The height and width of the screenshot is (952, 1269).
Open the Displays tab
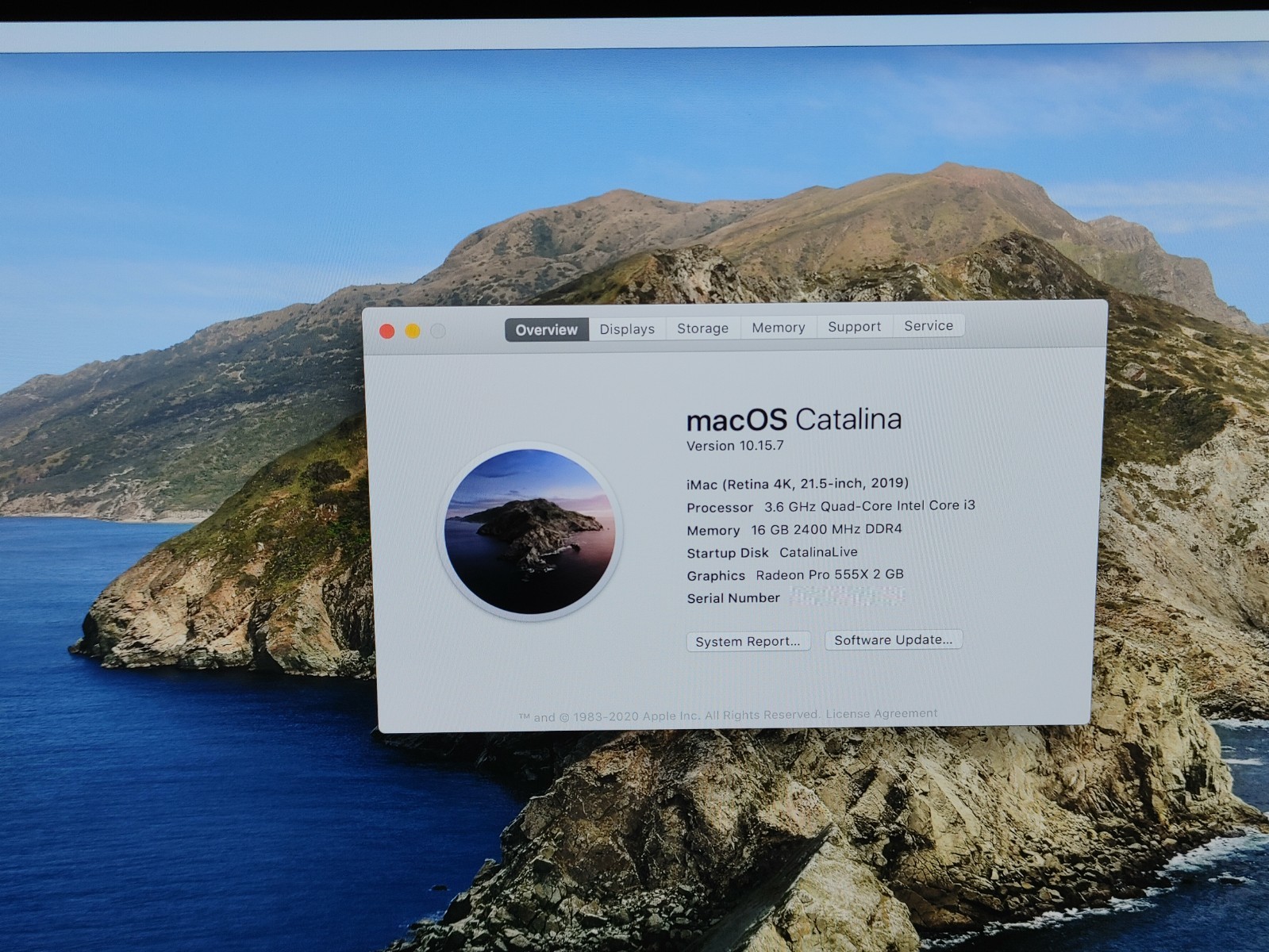click(627, 329)
